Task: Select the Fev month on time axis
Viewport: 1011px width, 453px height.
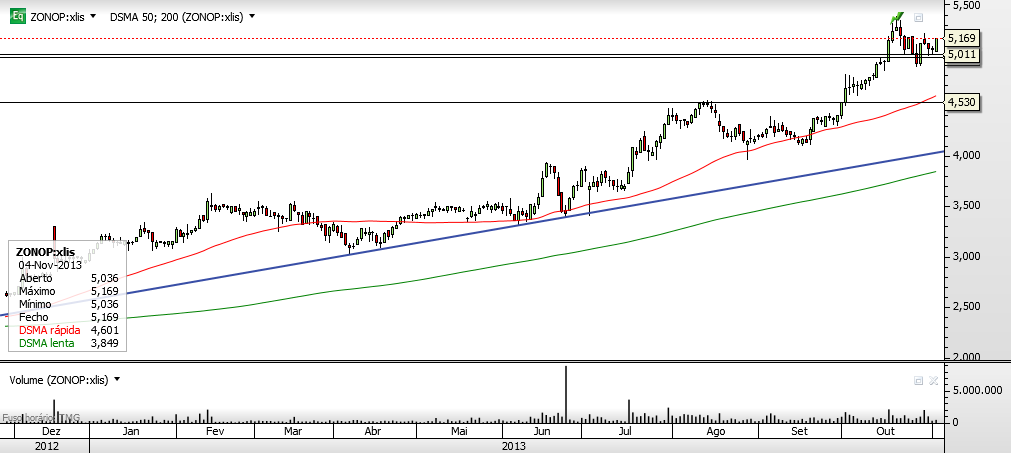Action: (213, 431)
